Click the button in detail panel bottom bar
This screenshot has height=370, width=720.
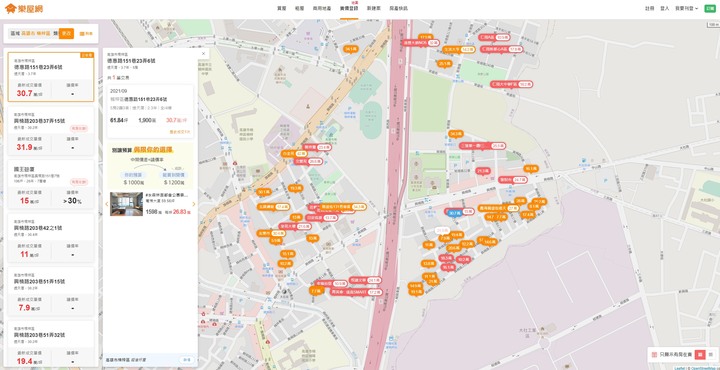(186, 359)
